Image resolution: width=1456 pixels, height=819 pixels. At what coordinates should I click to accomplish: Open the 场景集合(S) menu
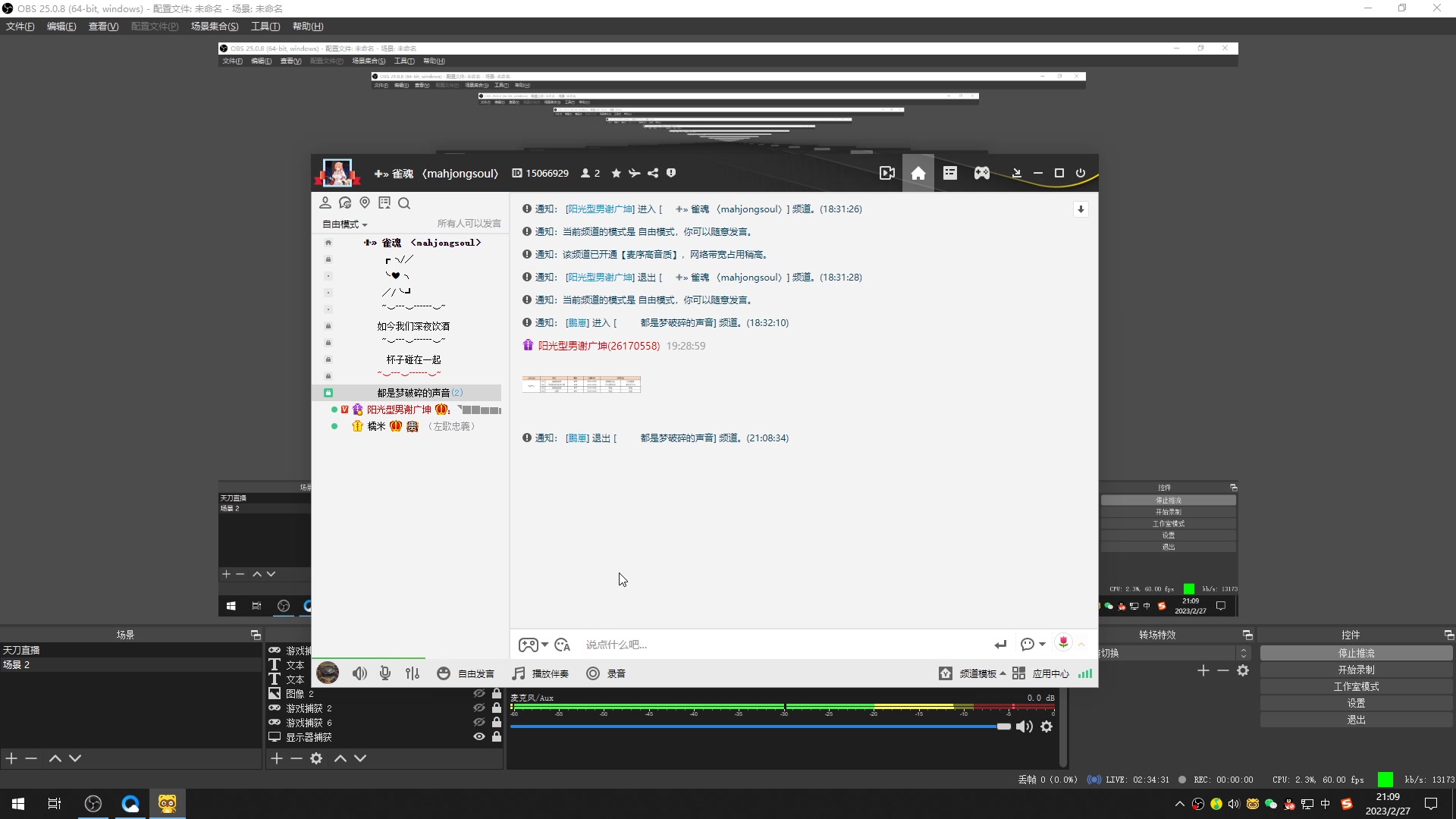click(x=215, y=27)
